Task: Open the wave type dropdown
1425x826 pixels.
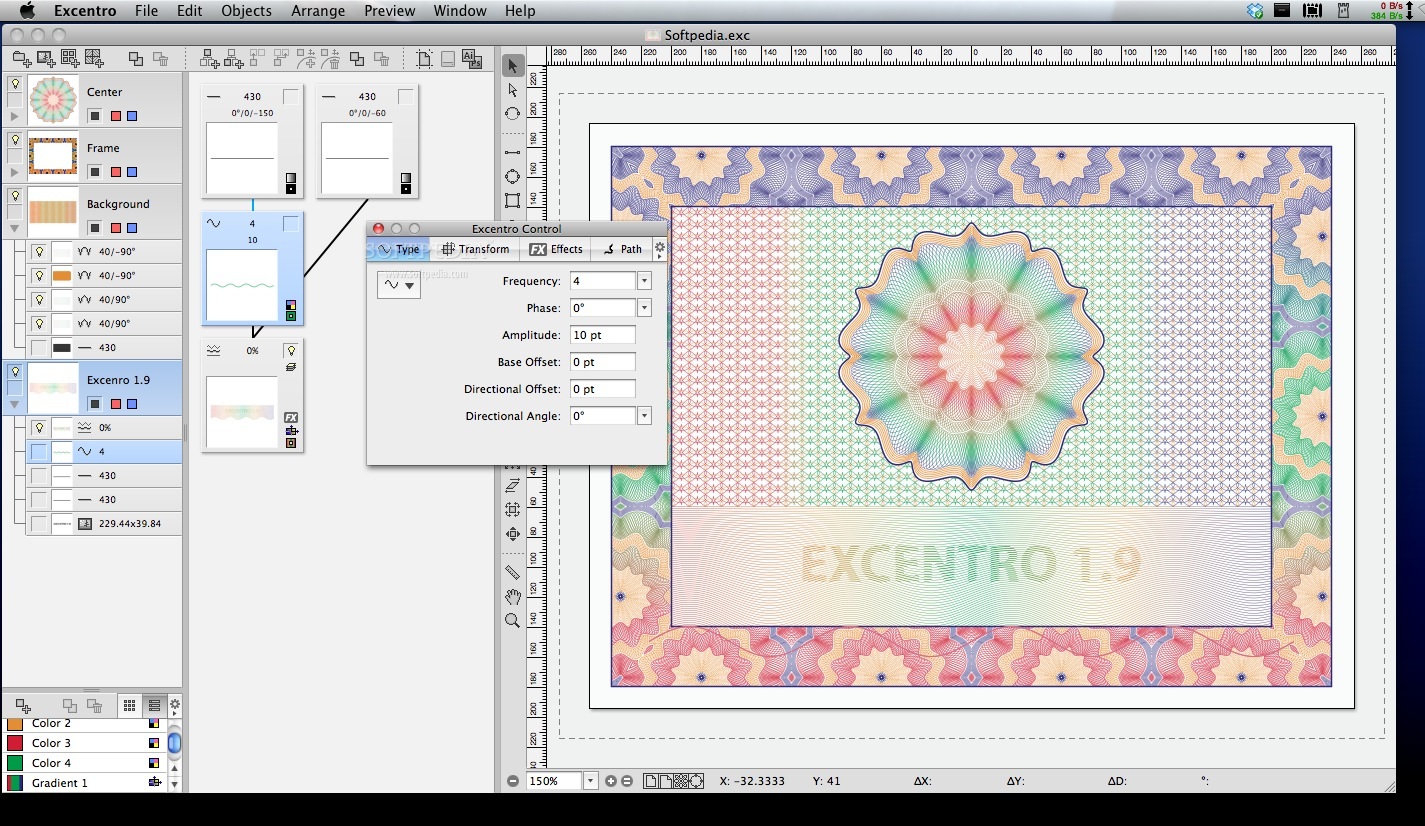Action: click(x=399, y=285)
